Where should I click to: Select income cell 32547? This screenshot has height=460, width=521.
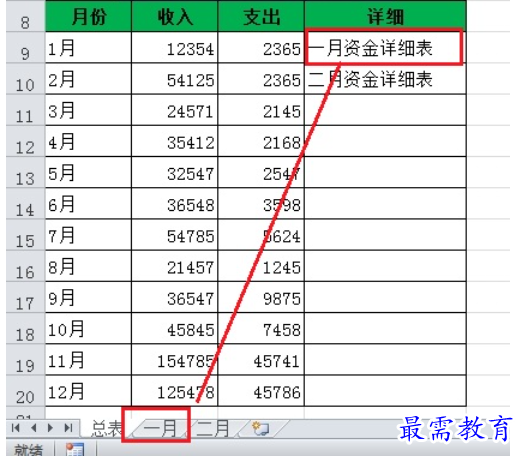click(175, 172)
